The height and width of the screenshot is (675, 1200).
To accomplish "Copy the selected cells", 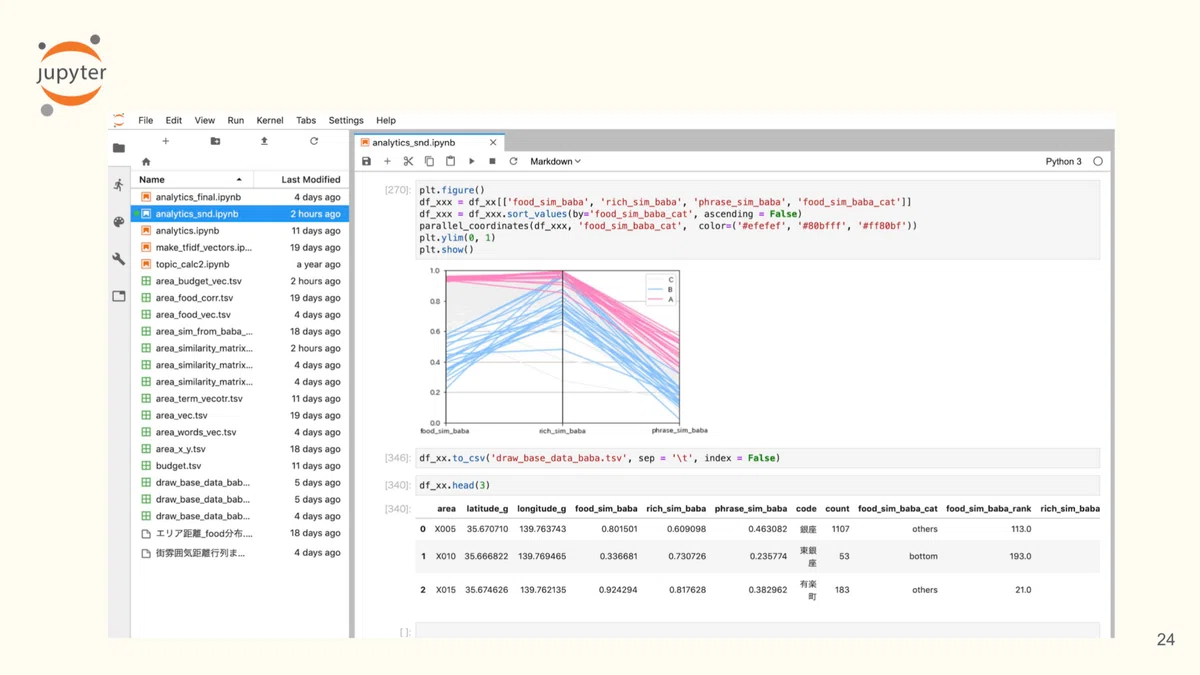I will [429, 161].
